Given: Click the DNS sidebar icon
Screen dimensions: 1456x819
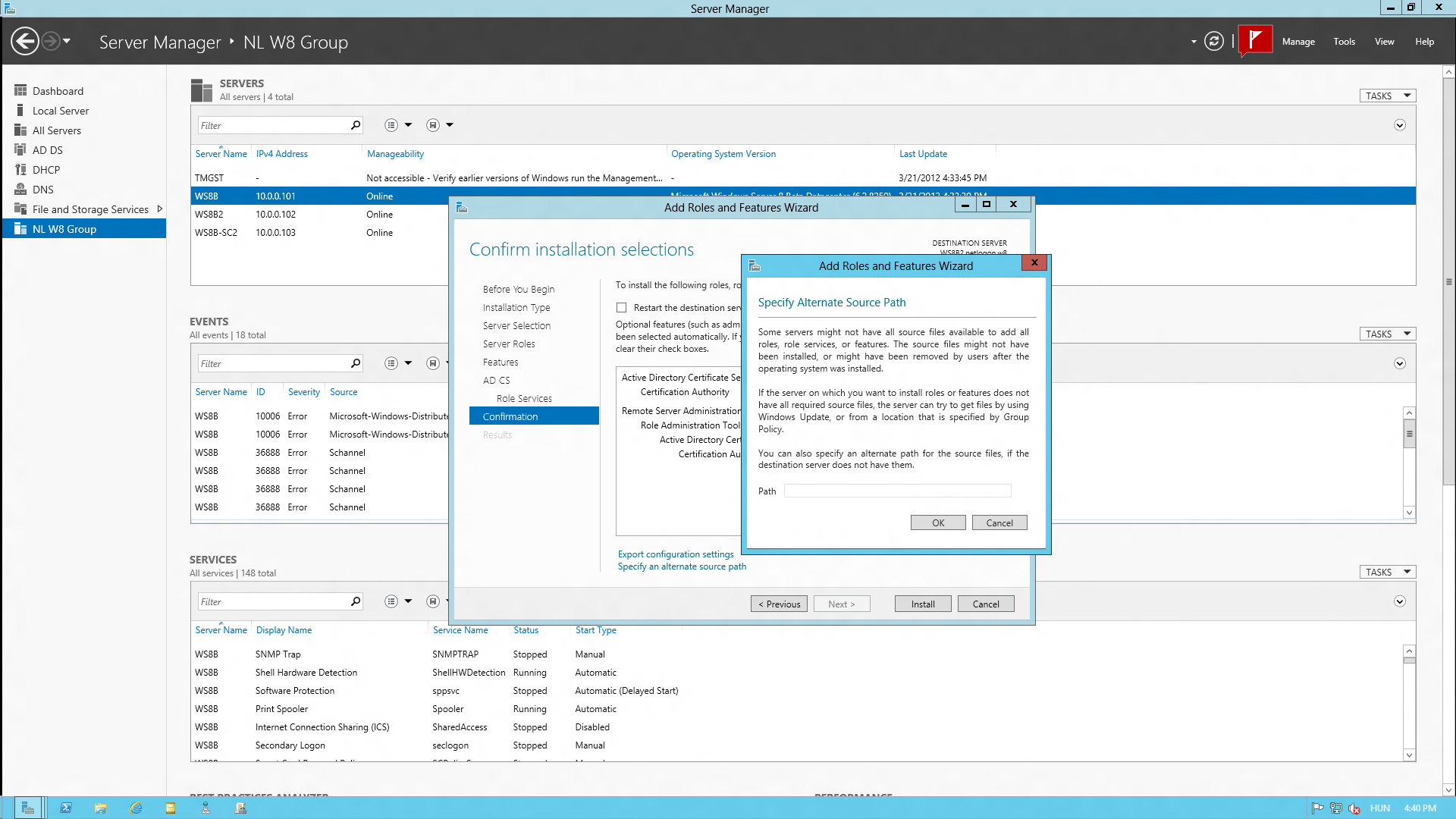Looking at the screenshot, I should (x=20, y=189).
